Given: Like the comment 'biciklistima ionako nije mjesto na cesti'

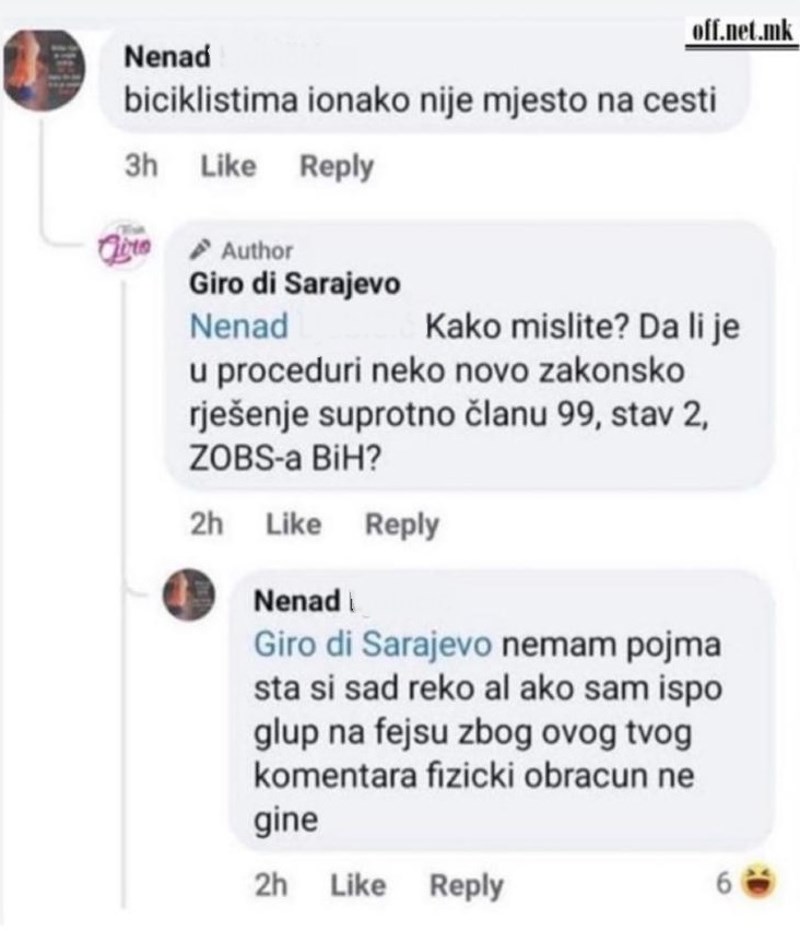Looking at the screenshot, I should pos(228,166).
